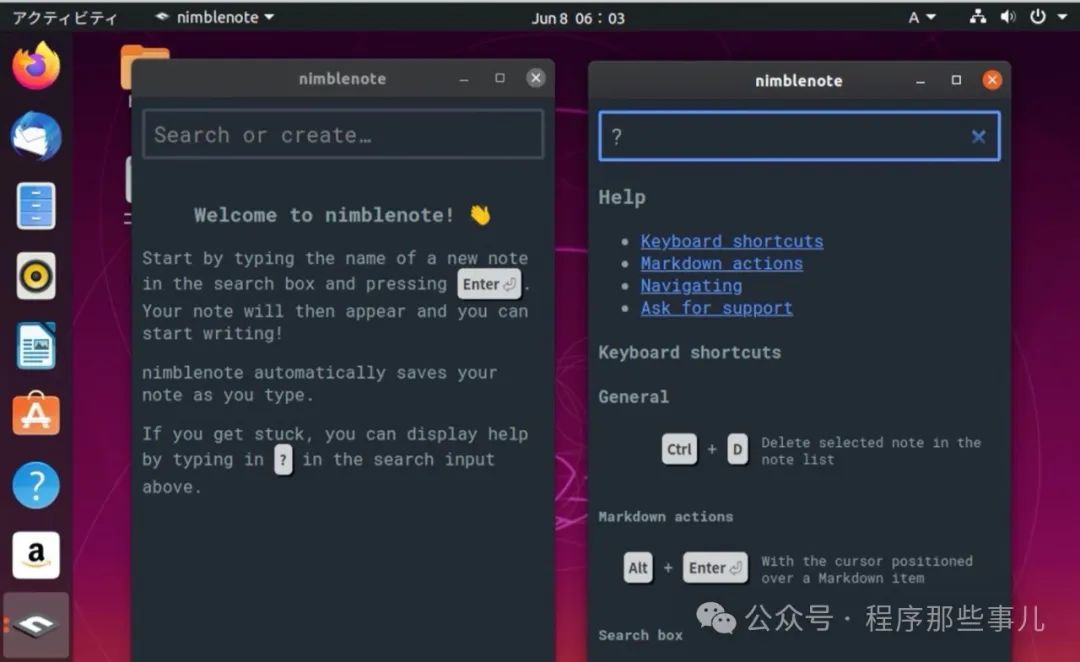Launch Thunderbird mail from the dock
Viewport: 1080px width, 662px height.
(x=36, y=136)
